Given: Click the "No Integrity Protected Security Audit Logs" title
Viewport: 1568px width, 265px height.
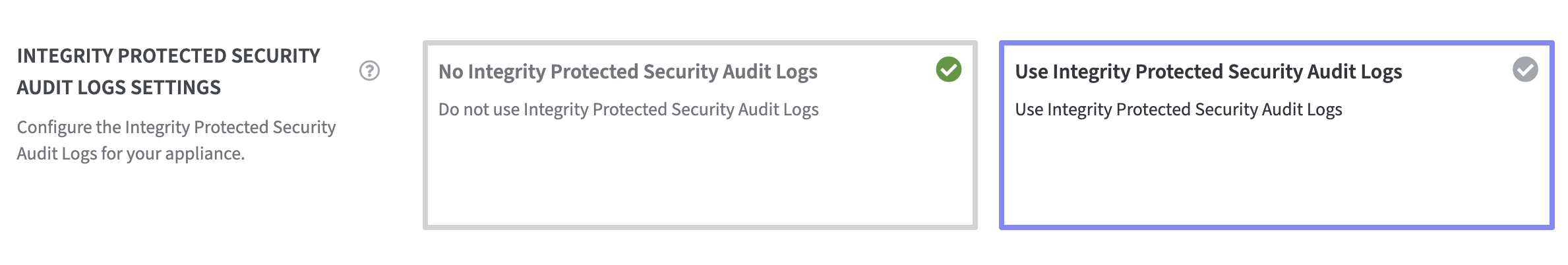Looking at the screenshot, I should (628, 71).
